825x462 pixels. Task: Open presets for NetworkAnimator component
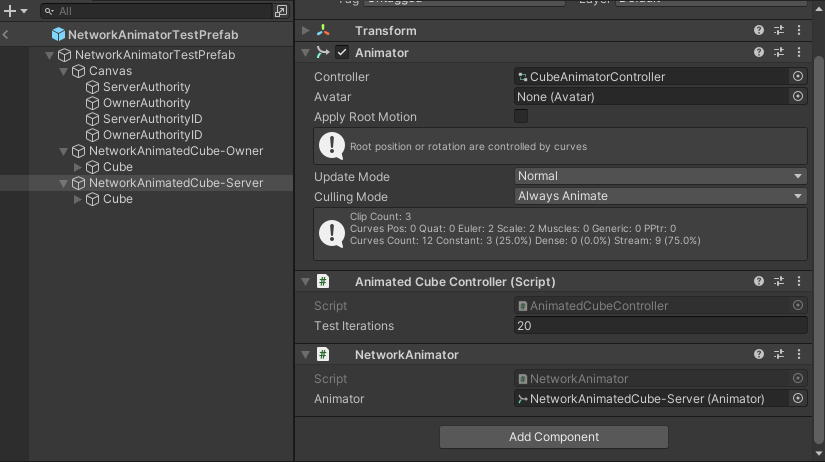coord(779,354)
